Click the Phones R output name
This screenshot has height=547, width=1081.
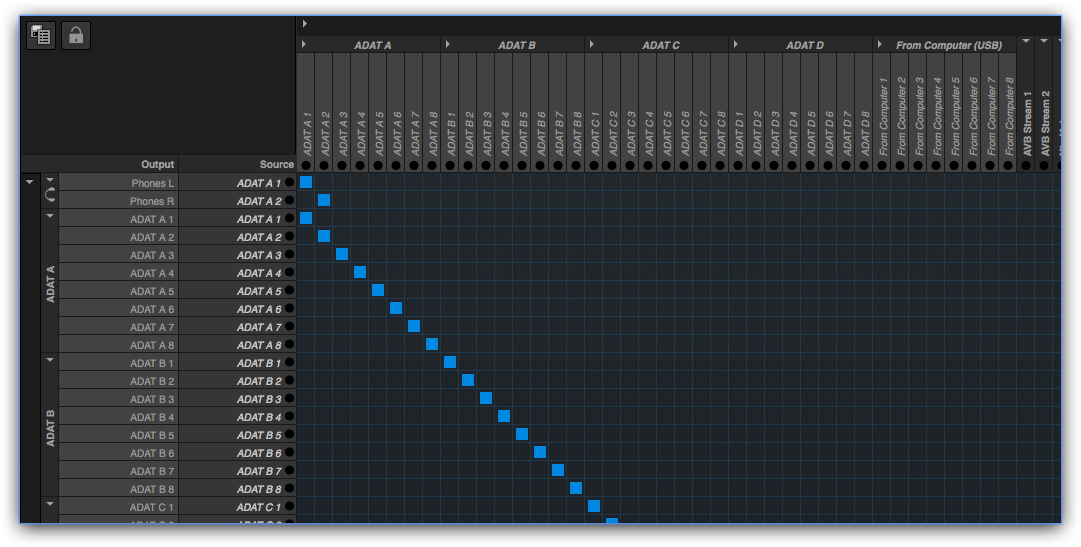(152, 201)
